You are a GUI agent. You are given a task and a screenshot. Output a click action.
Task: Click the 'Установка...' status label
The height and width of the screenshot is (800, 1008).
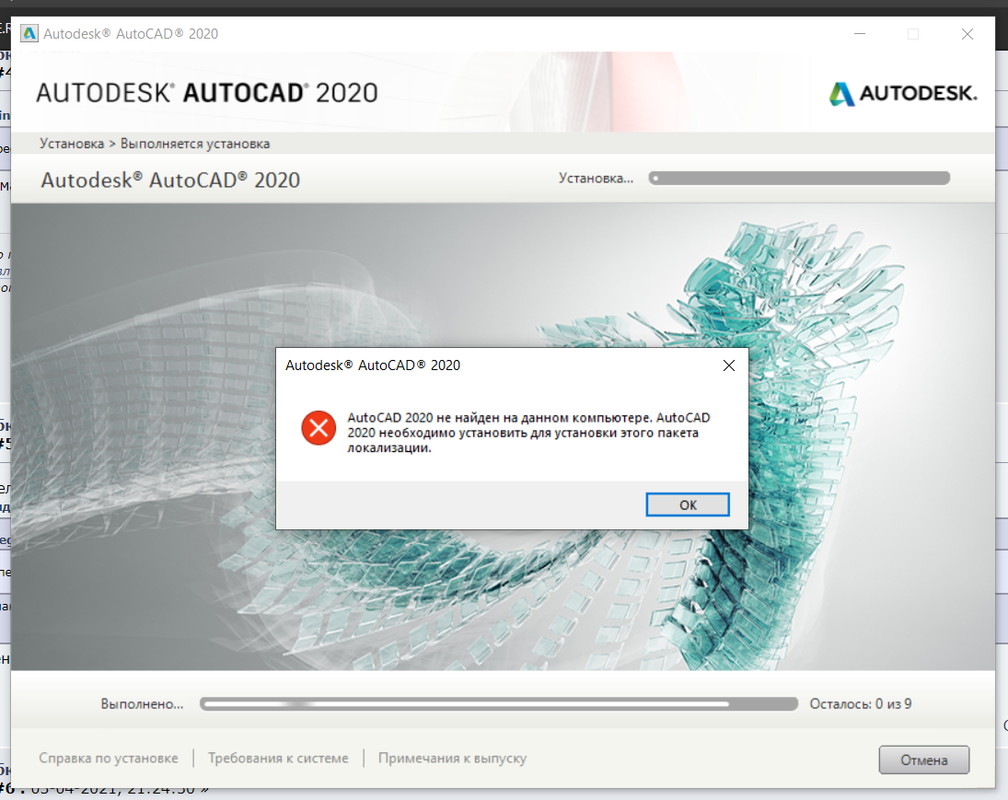point(596,178)
